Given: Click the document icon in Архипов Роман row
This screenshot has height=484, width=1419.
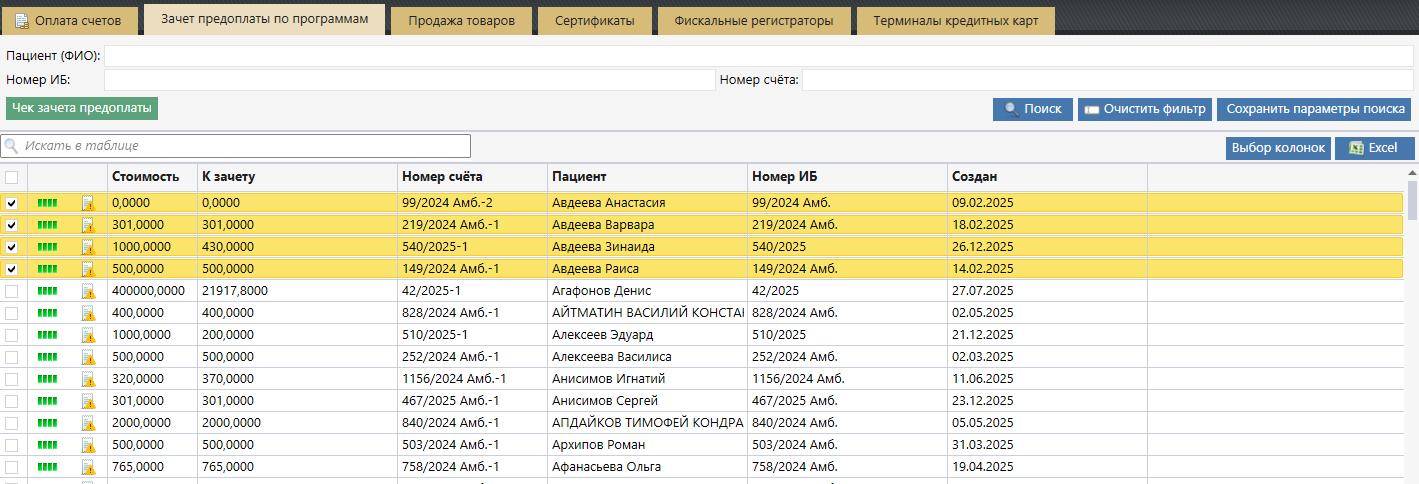Looking at the screenshot, I should (x=88, y=445).
